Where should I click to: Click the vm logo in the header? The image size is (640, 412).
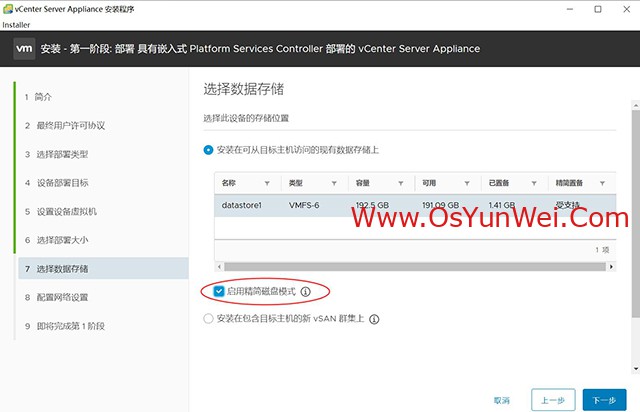(x=24, y=49)
